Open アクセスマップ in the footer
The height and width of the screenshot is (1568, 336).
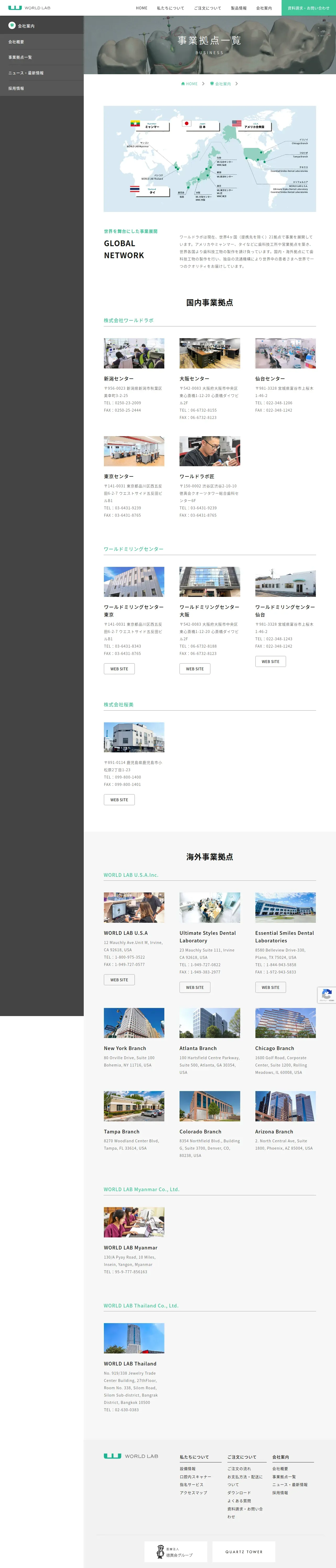tap(193, 1492)
